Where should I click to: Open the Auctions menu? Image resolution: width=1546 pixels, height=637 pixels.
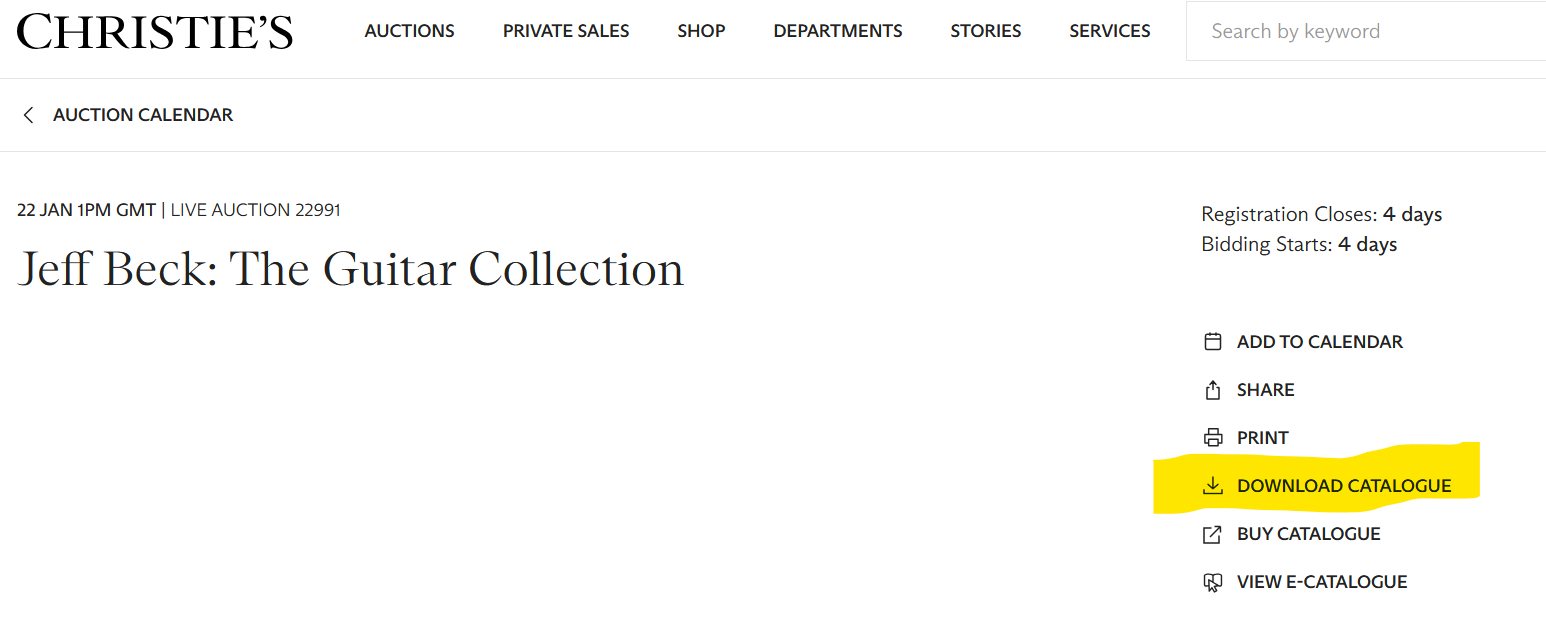point(409,31)
